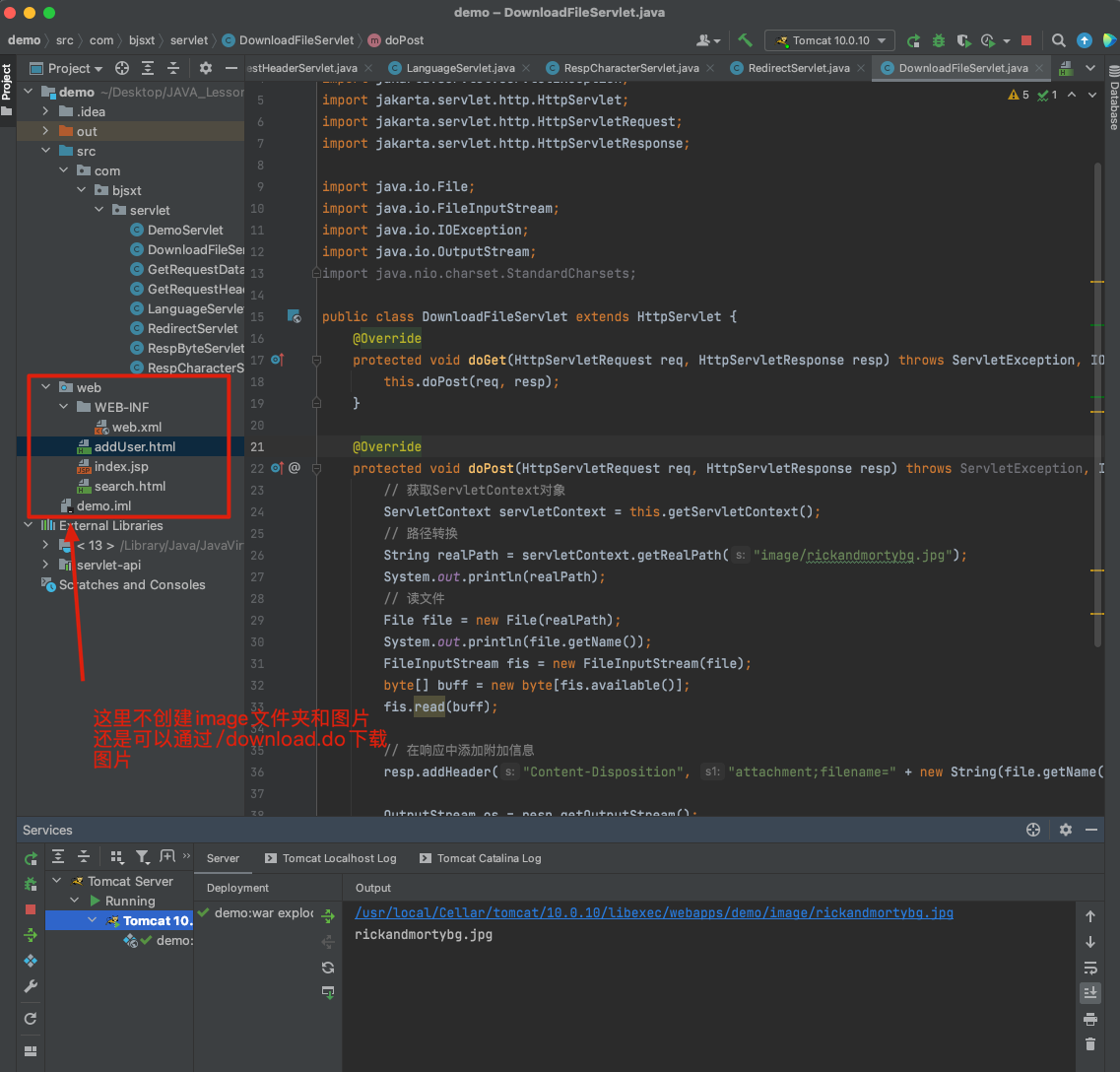Click the editor vertical scrollbar
Image resolution: width=1120 pixels, height=1072 pixels.
[x=1097, y=404]
